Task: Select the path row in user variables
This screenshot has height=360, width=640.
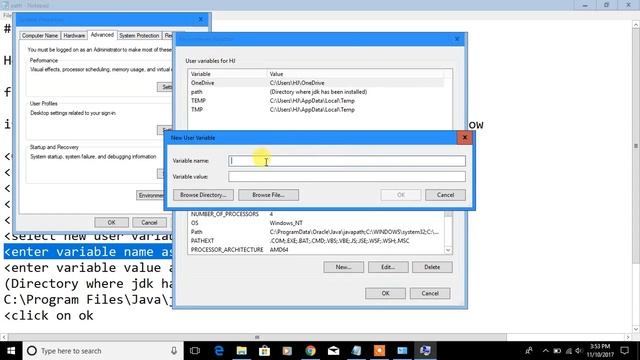Action: click(316, 92)
